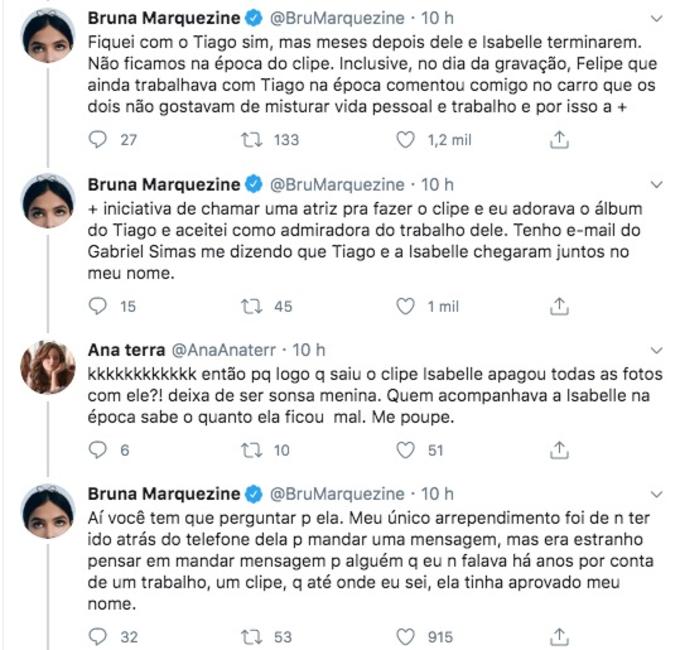Like the last tweet with 915 likes

point(407,634)
